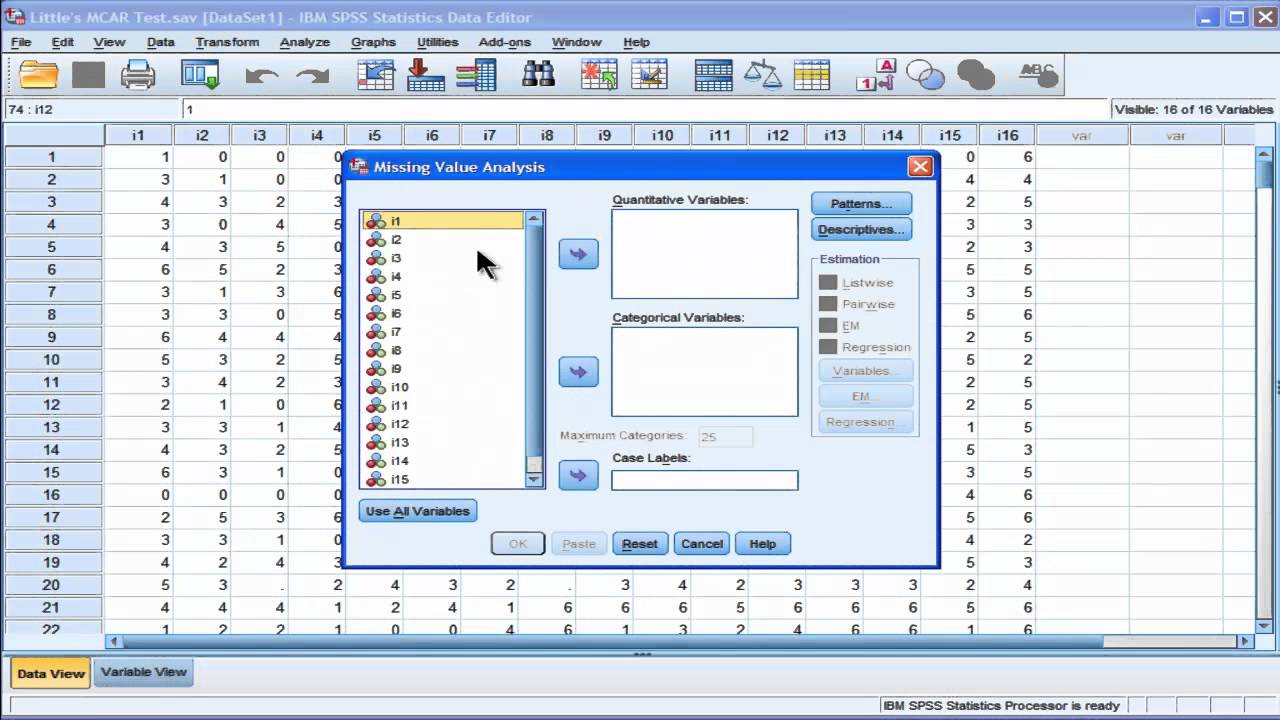Image resolution: width=1280 pixels, height=720 pixels.
Task: Click Quantitative Variables list box
Action: coord(705,254)
